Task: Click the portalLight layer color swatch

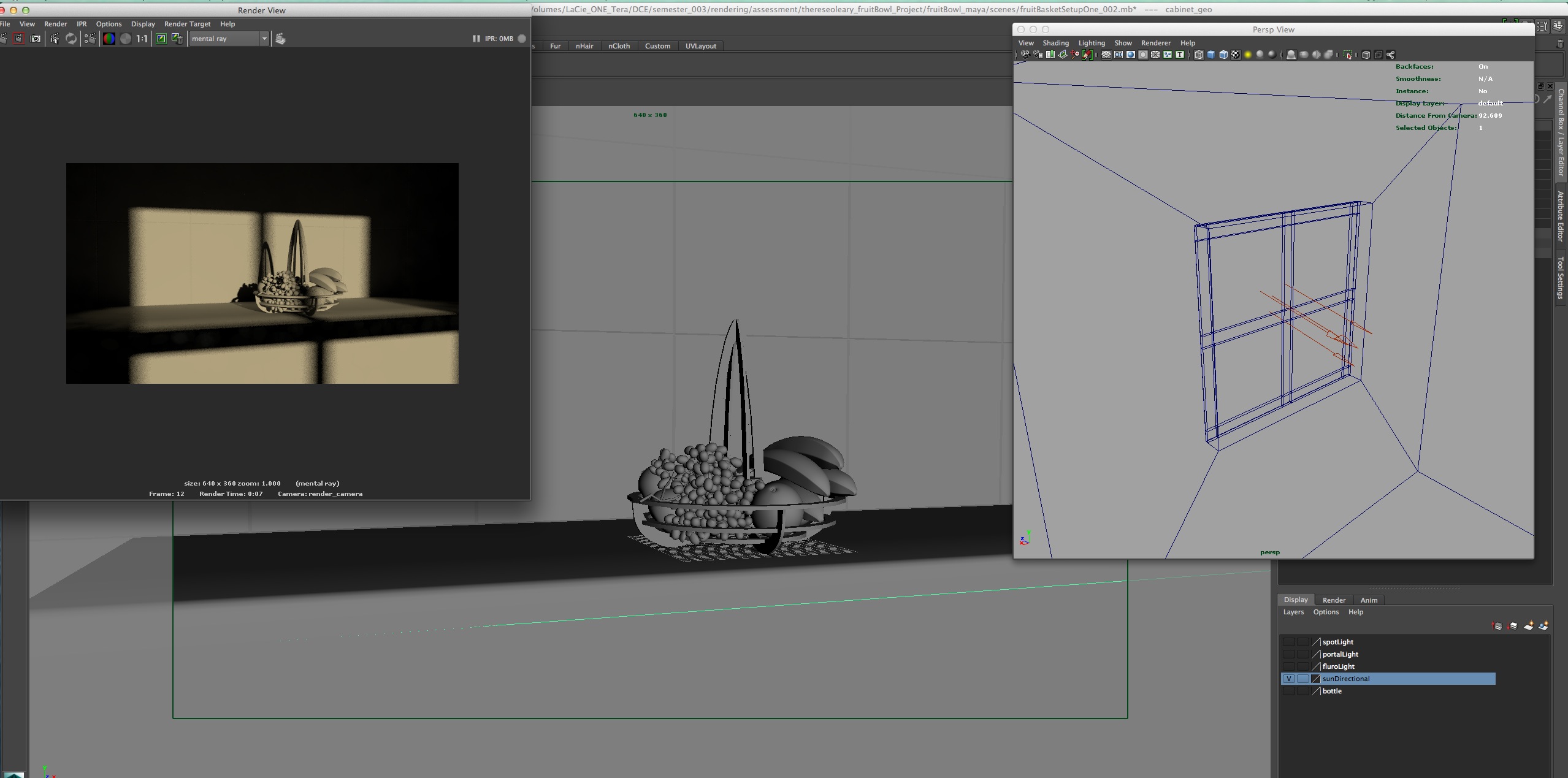Action: 1315,654
